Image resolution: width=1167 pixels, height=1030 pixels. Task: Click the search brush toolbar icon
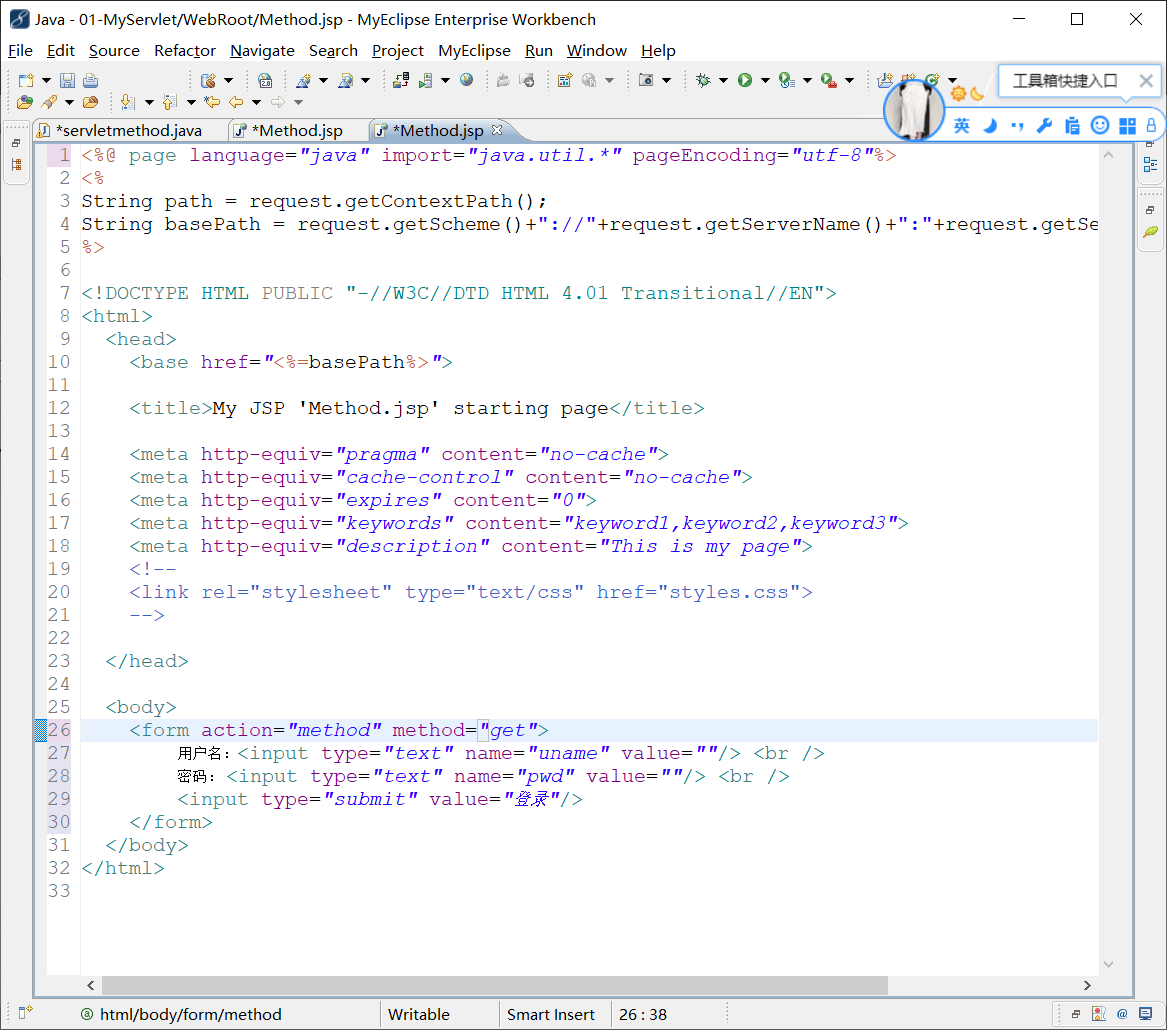click(50, 102)
